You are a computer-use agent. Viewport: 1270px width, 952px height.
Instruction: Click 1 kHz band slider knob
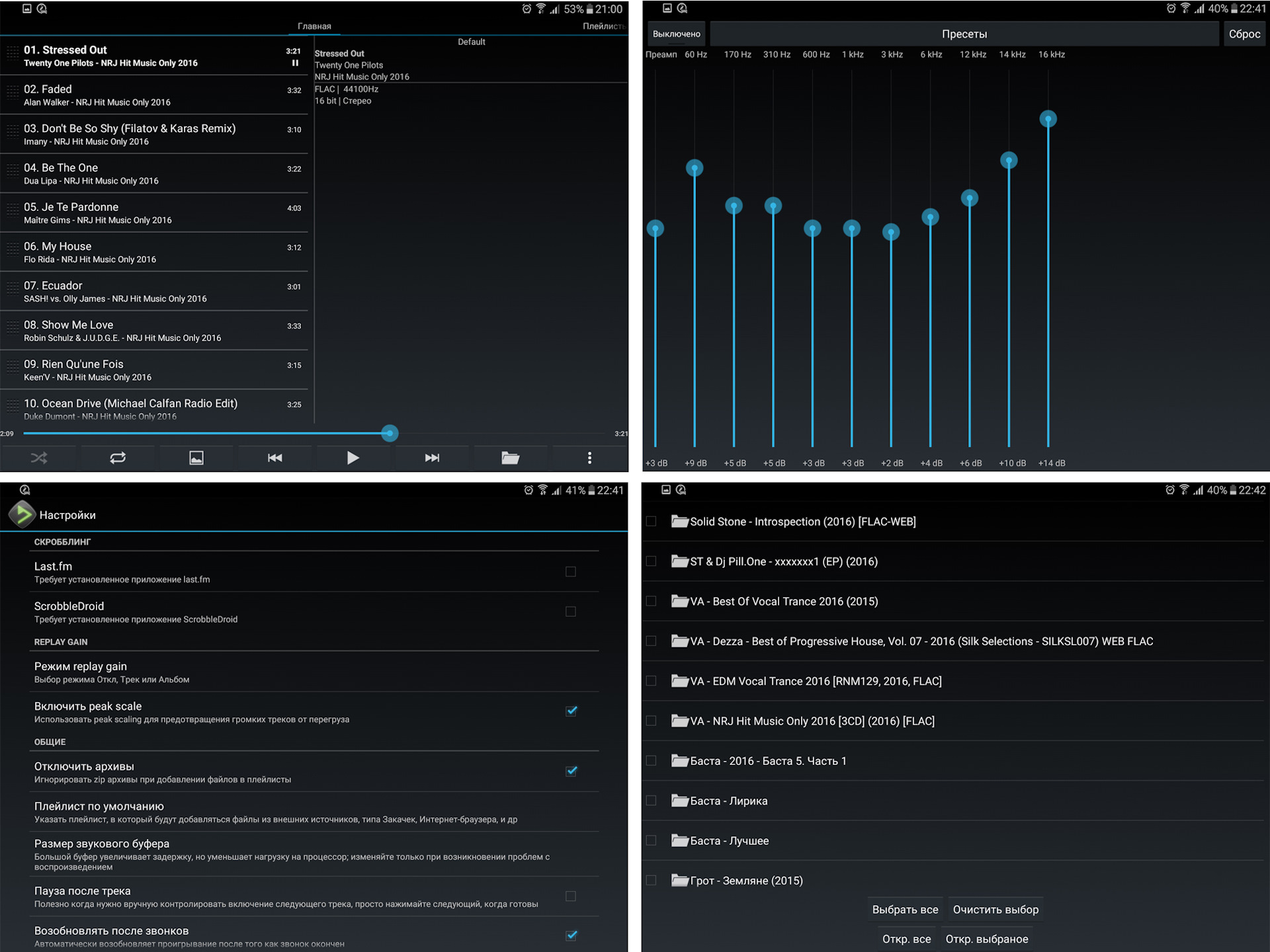click(x=852, y=229)
